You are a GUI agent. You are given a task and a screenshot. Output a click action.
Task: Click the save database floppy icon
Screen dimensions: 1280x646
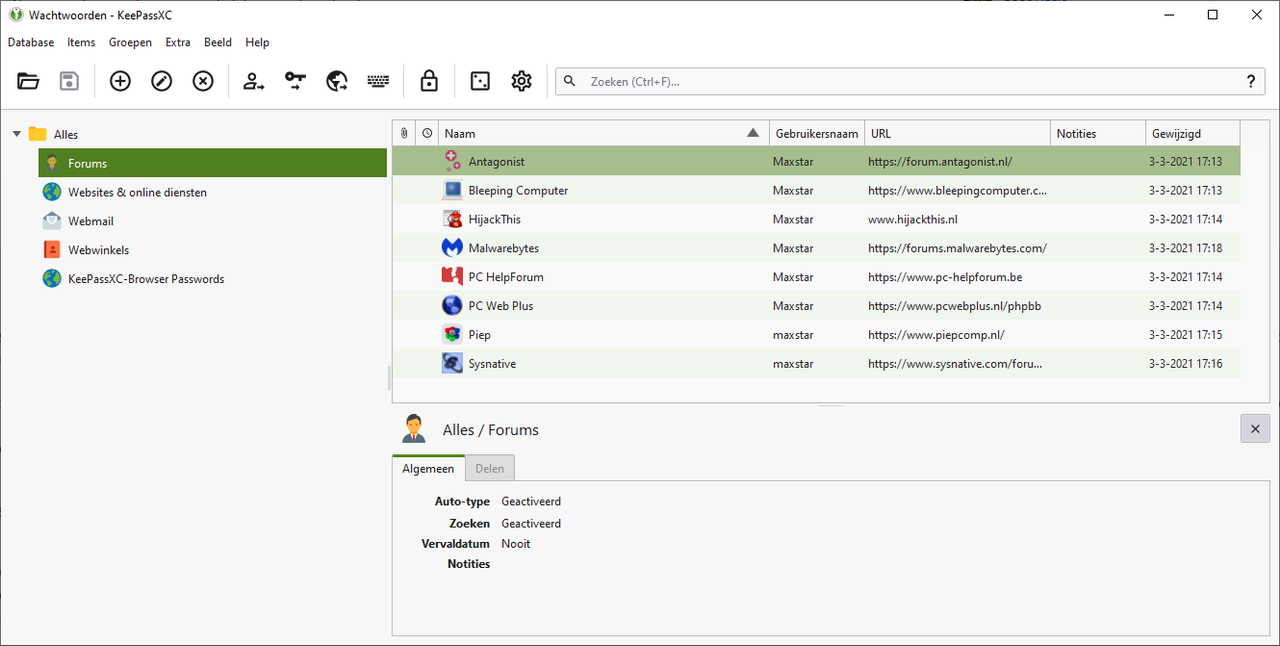pos(69,81)
